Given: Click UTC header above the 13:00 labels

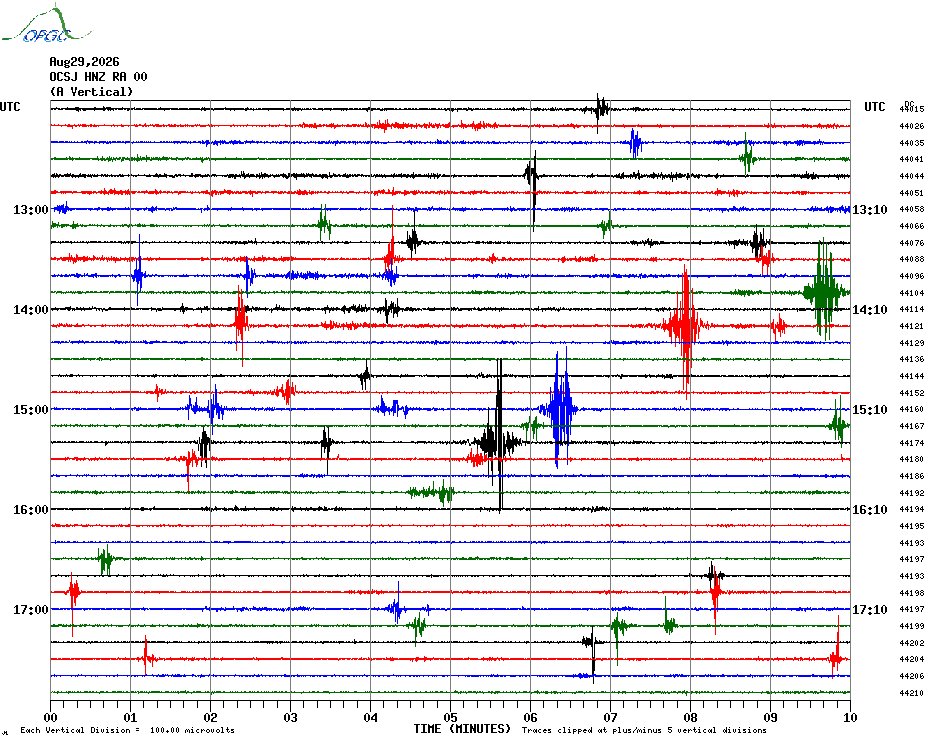Looking at the screenshot, I should (x=10, y=107).
